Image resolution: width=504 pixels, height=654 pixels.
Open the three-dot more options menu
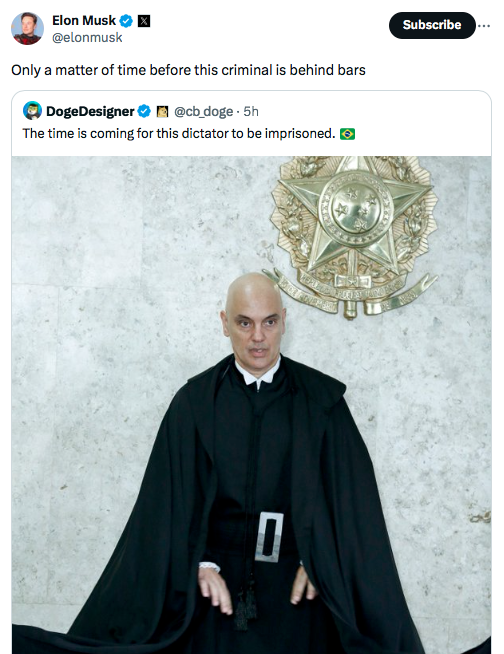coord(484,26)
